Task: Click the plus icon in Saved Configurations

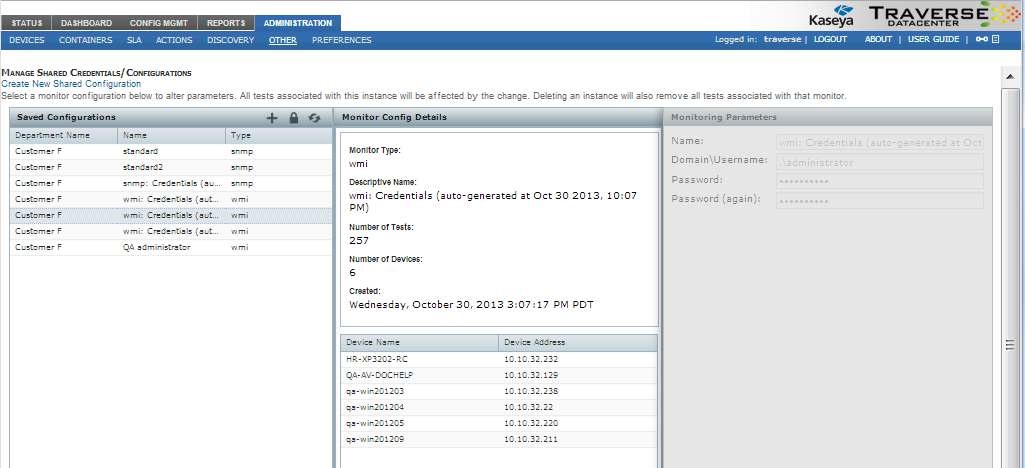Action: [272, 118]
